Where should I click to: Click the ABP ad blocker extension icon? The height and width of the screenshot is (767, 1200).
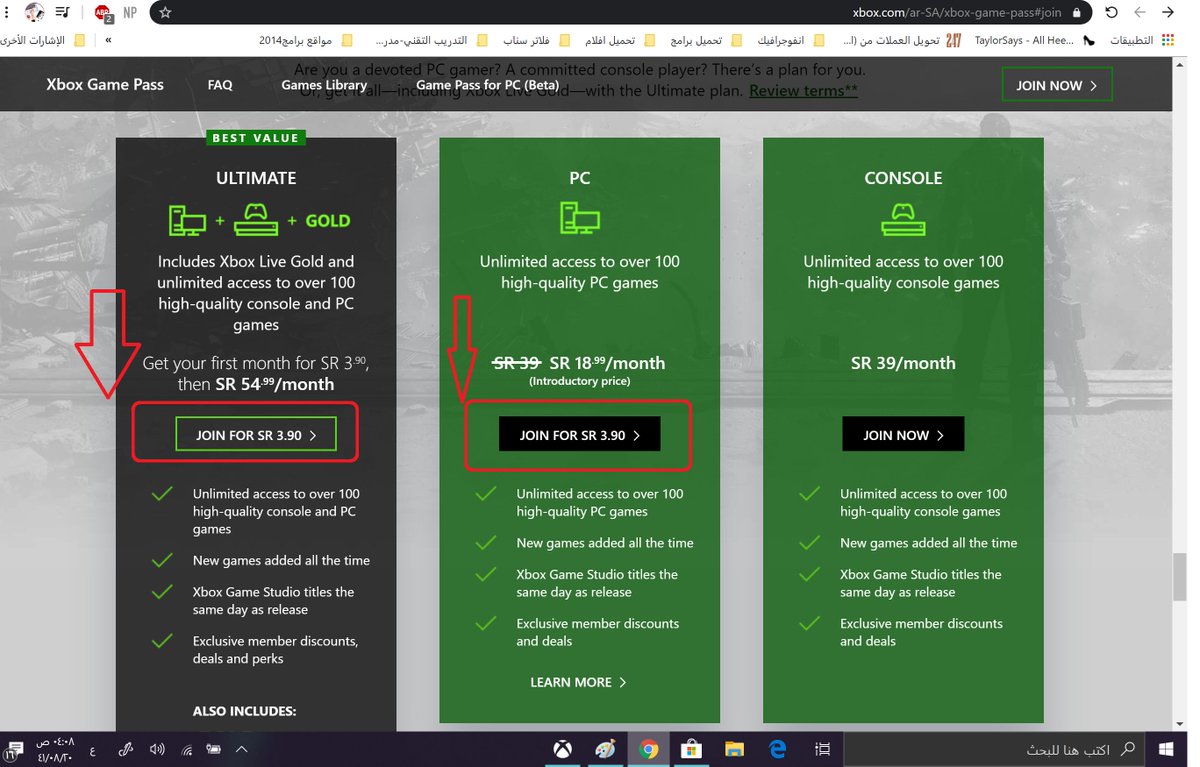click(x=103, y=13)
